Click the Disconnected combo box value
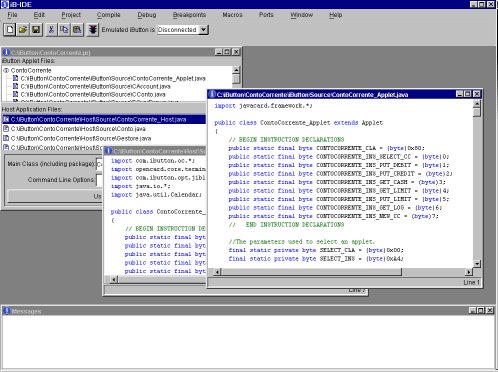 point(178,30)
